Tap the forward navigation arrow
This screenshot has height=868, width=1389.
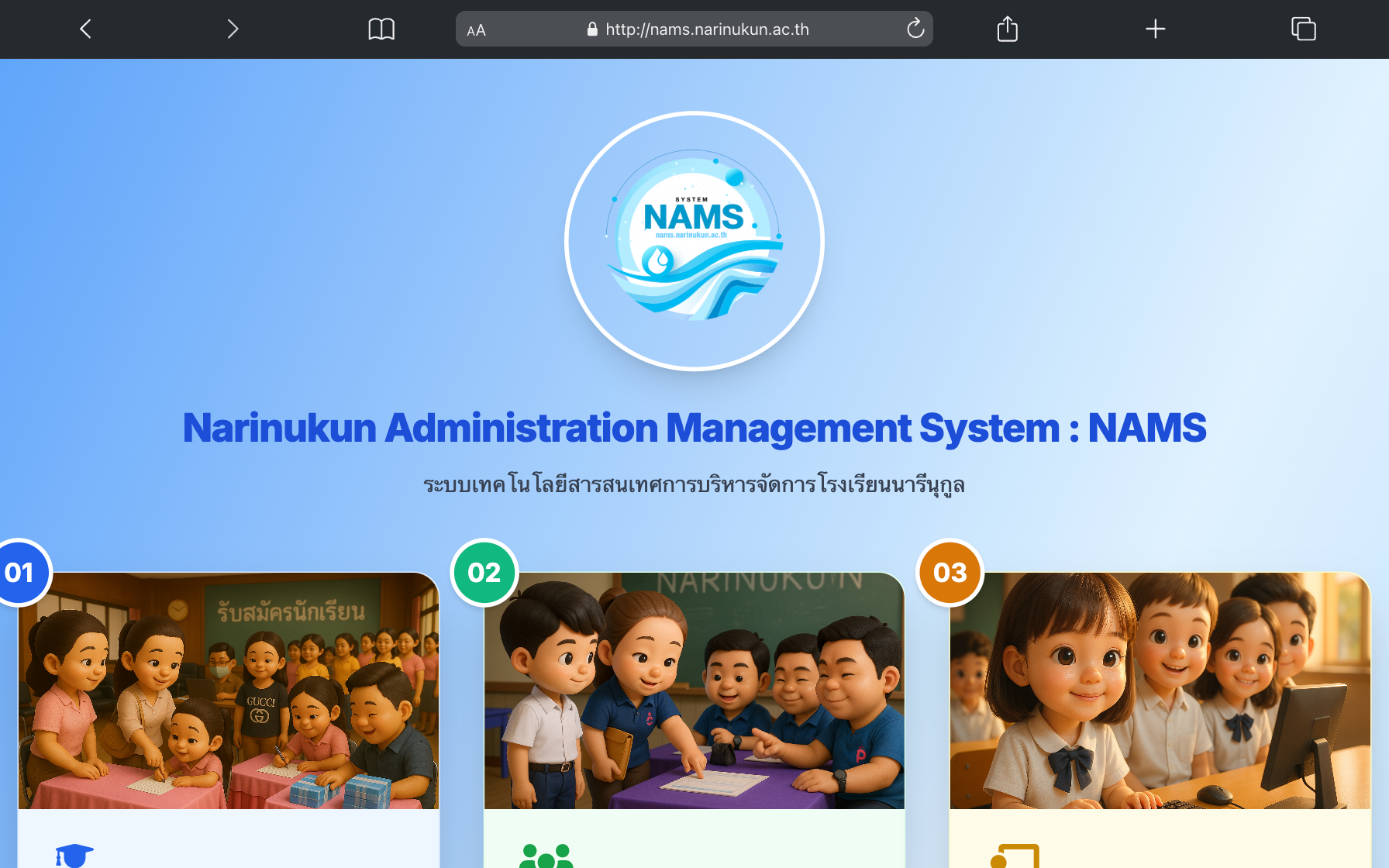[232, 29]
